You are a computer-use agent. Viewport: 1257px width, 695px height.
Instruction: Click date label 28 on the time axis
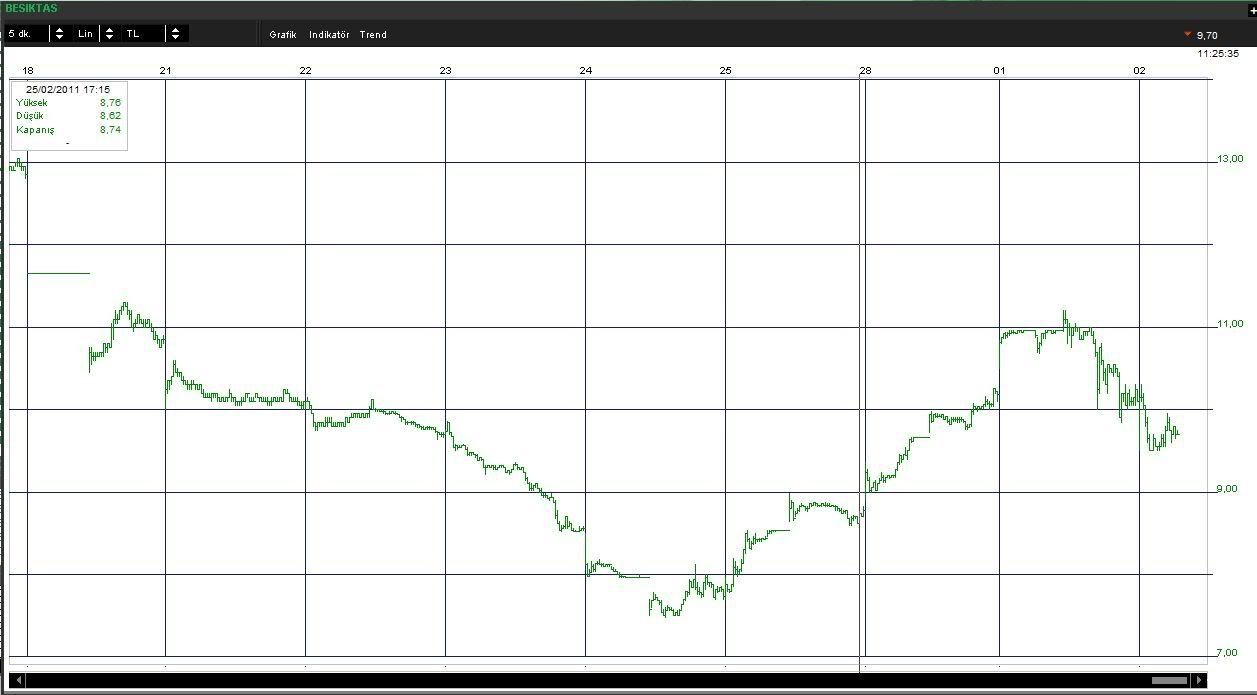[x=865, y=70]
